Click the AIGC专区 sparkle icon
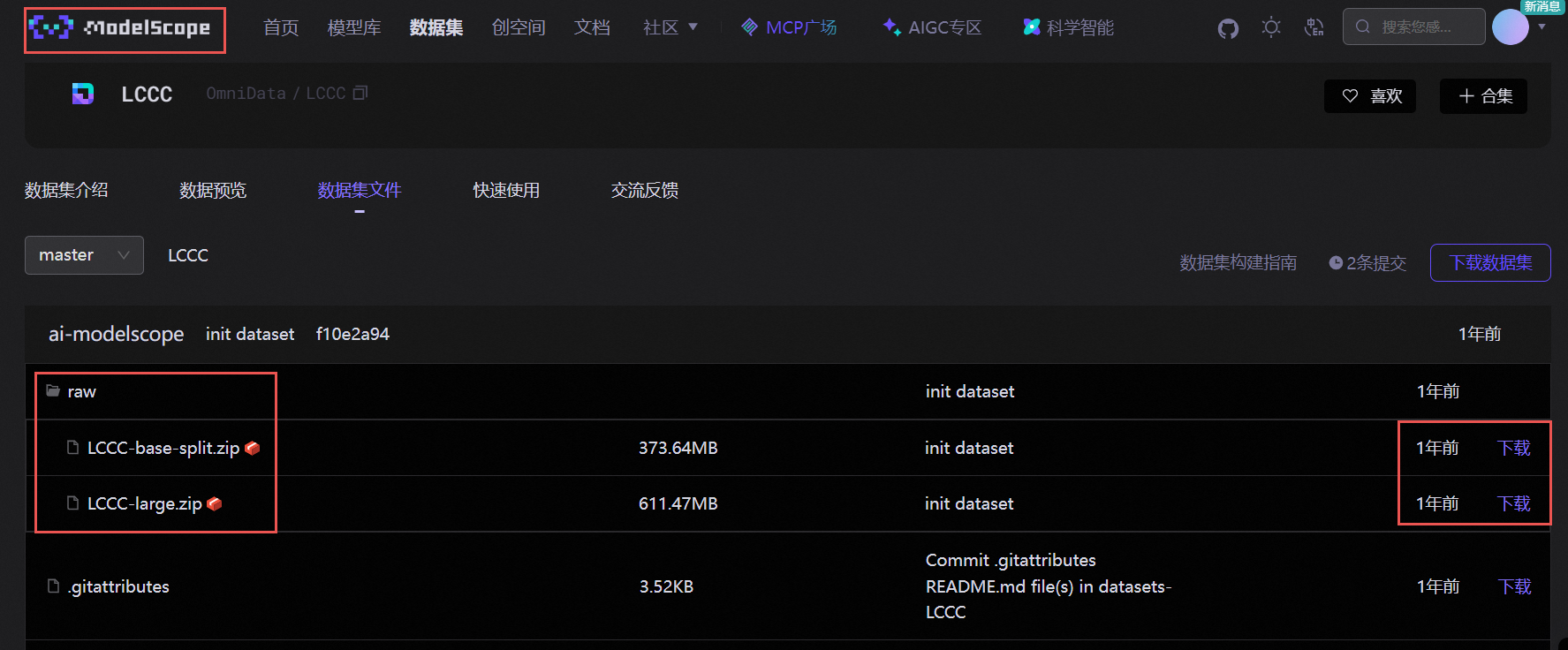The height and width of the screenshot is (650, 1568). [x=892, y=27]
